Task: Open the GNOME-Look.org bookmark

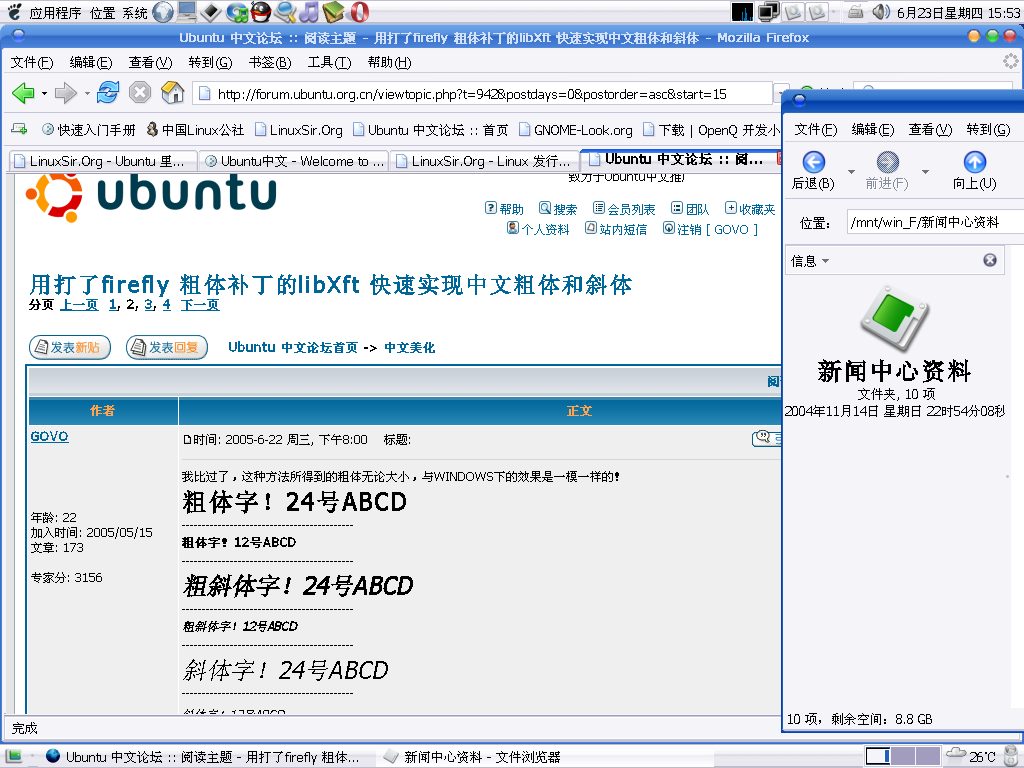Action: [x=575, y=130]
